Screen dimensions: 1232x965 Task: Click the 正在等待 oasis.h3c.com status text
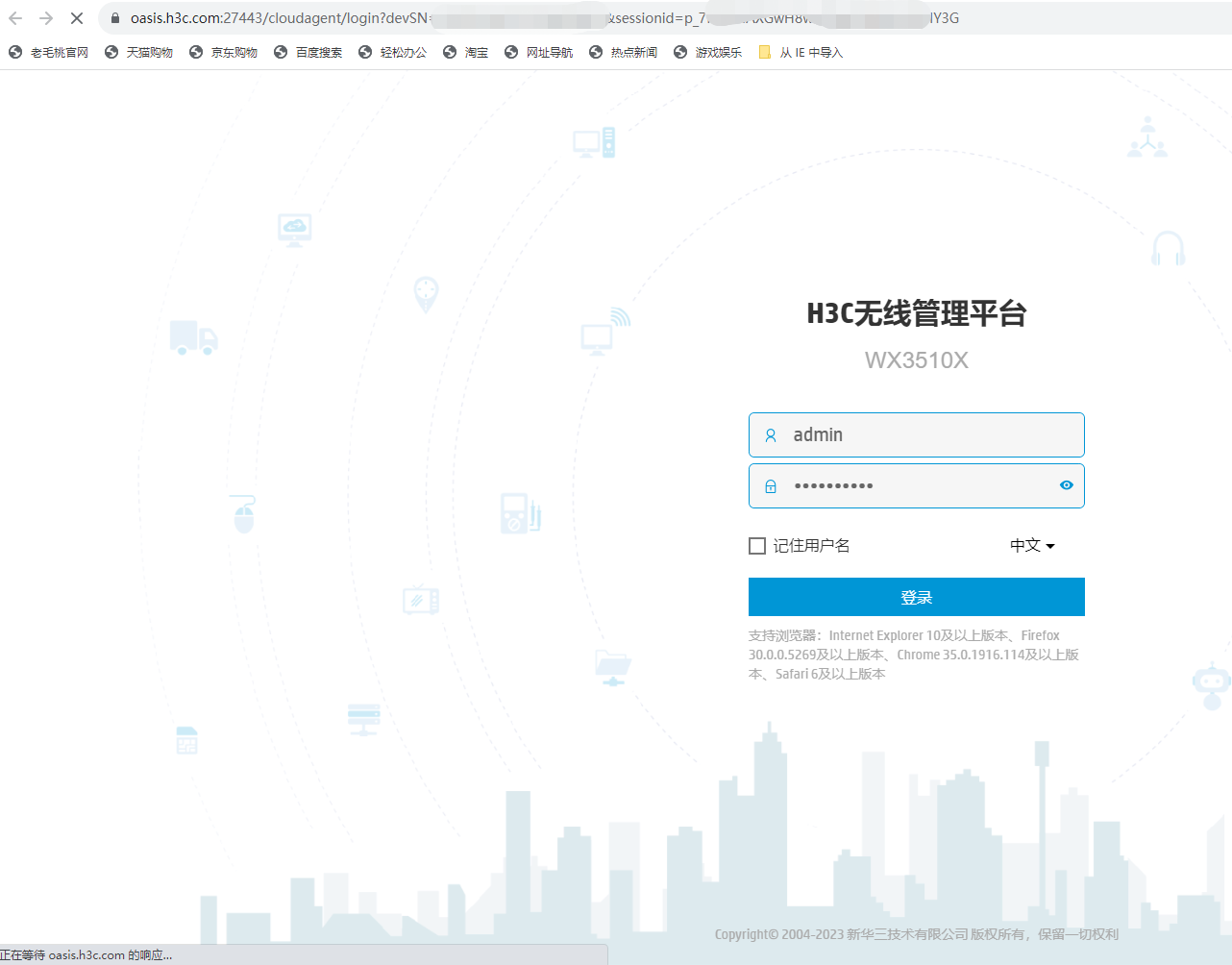click(86, 955)
